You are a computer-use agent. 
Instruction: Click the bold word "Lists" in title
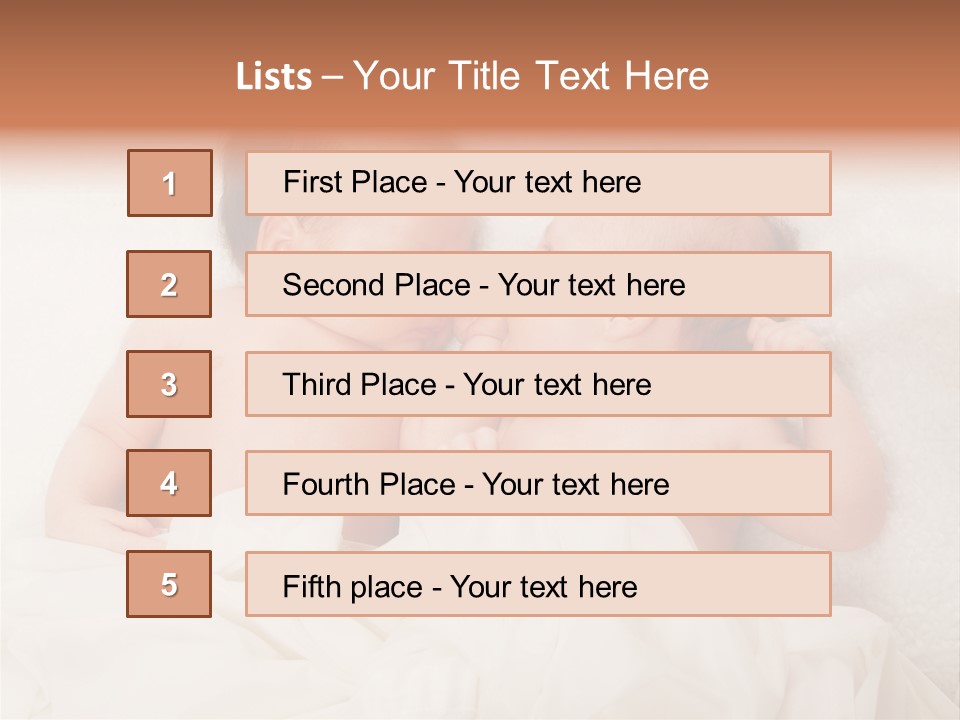274,77
